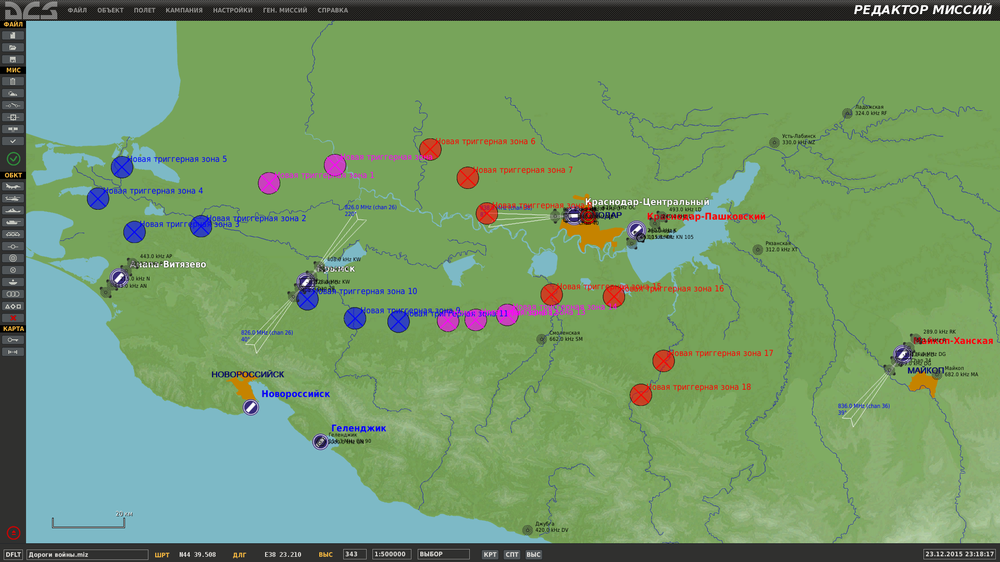Select the airplane group tool

click(x=13, y=187)
